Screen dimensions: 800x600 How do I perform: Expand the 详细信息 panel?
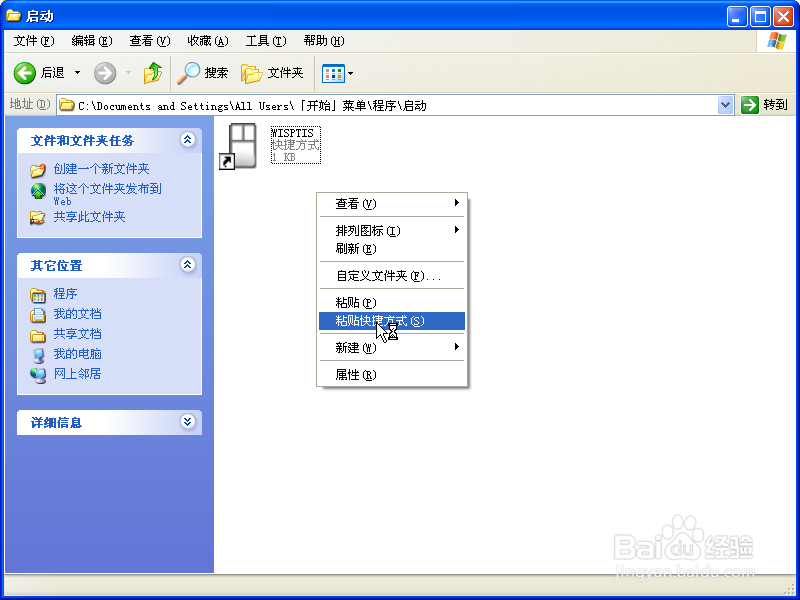pyautogui.click(x=188, y=422)
